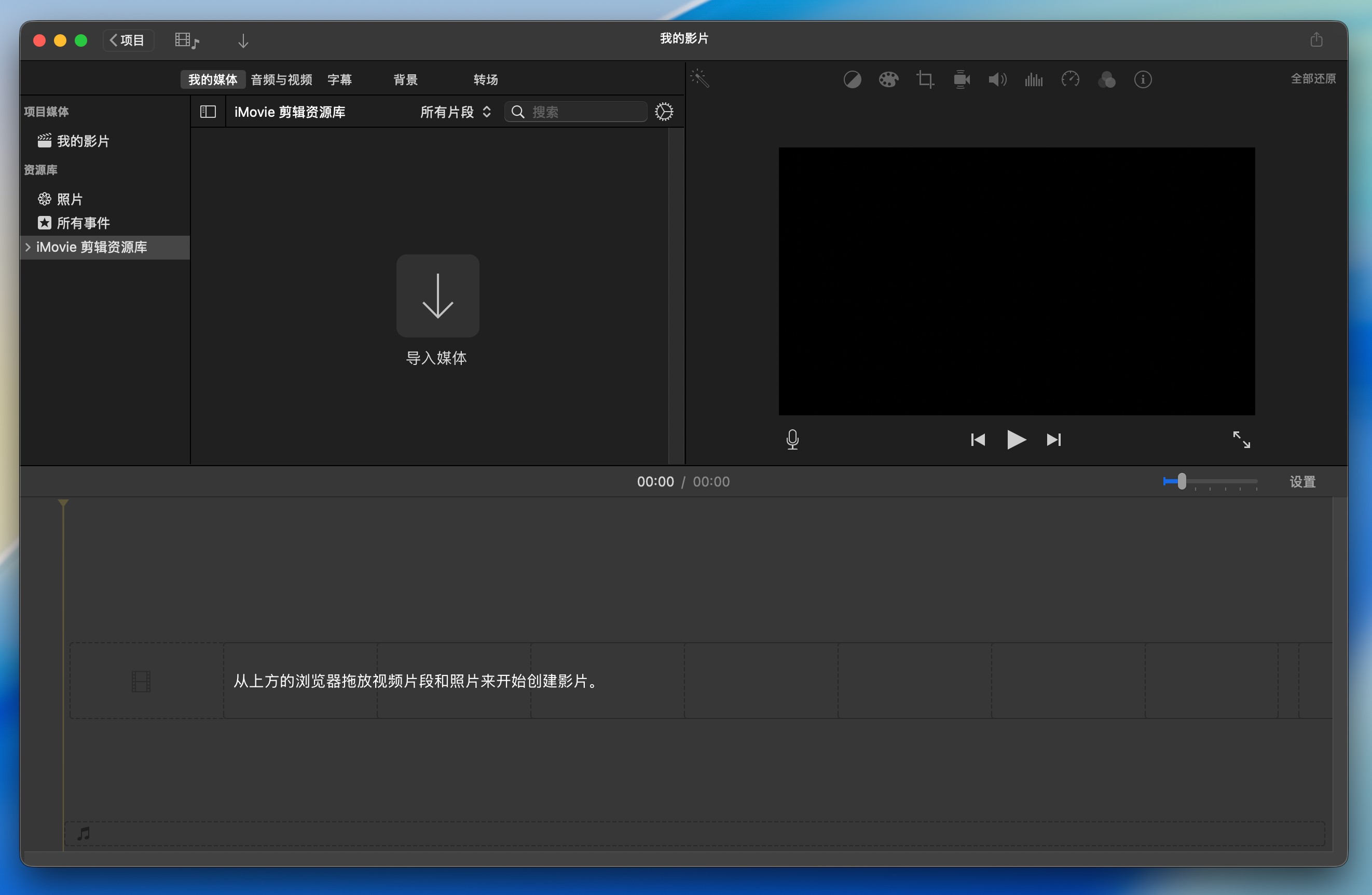The image size is (1372, 895).
Task: Show clip information icon
Action: click(x=1143, y=79)
